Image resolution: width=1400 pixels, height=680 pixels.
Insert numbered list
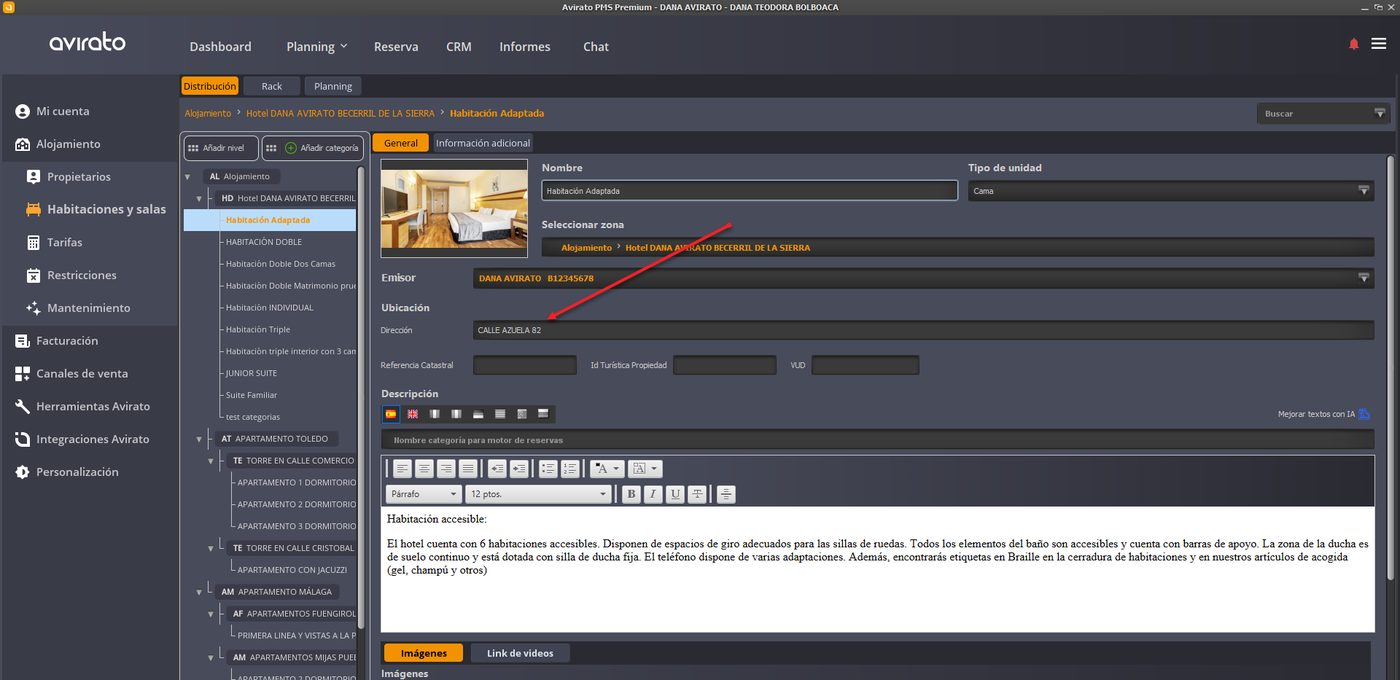pyautogui.click(x=570, y=468)
